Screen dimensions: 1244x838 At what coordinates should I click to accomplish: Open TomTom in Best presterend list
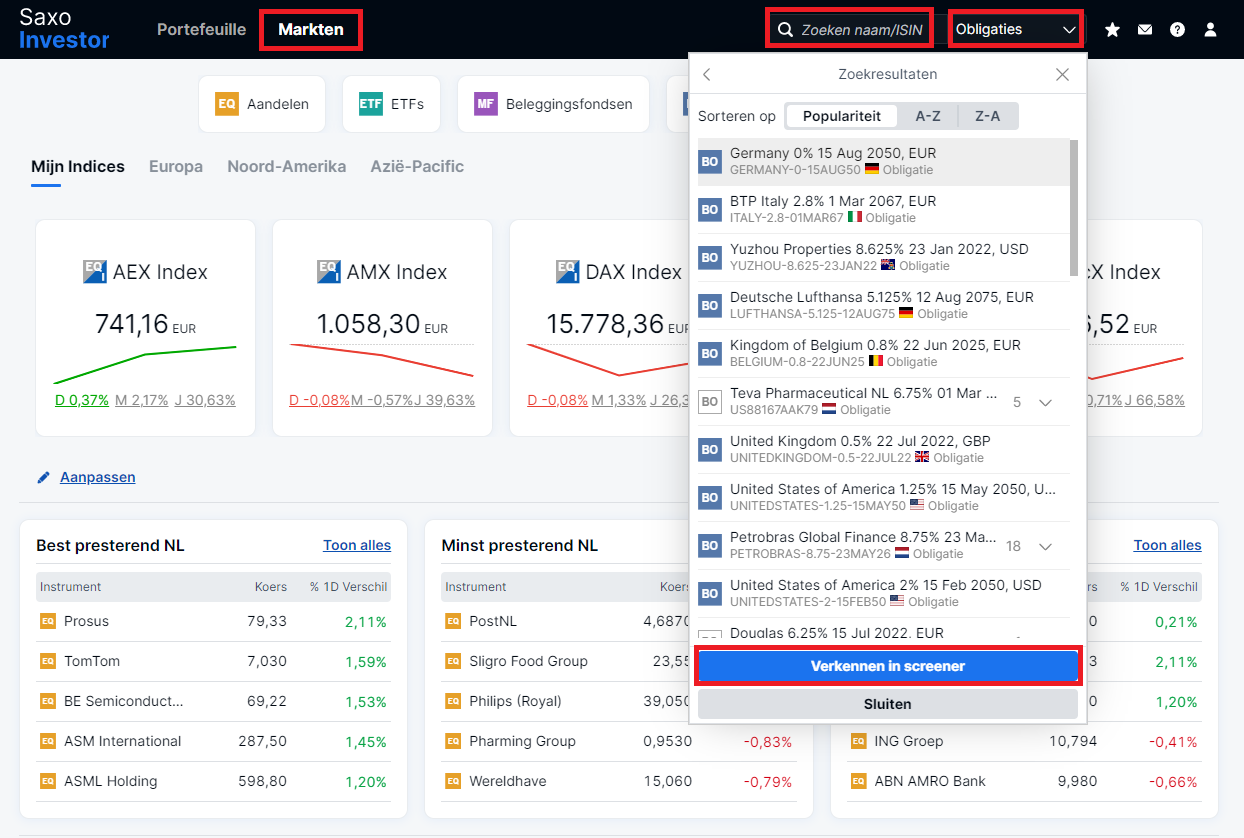[213, 661]
